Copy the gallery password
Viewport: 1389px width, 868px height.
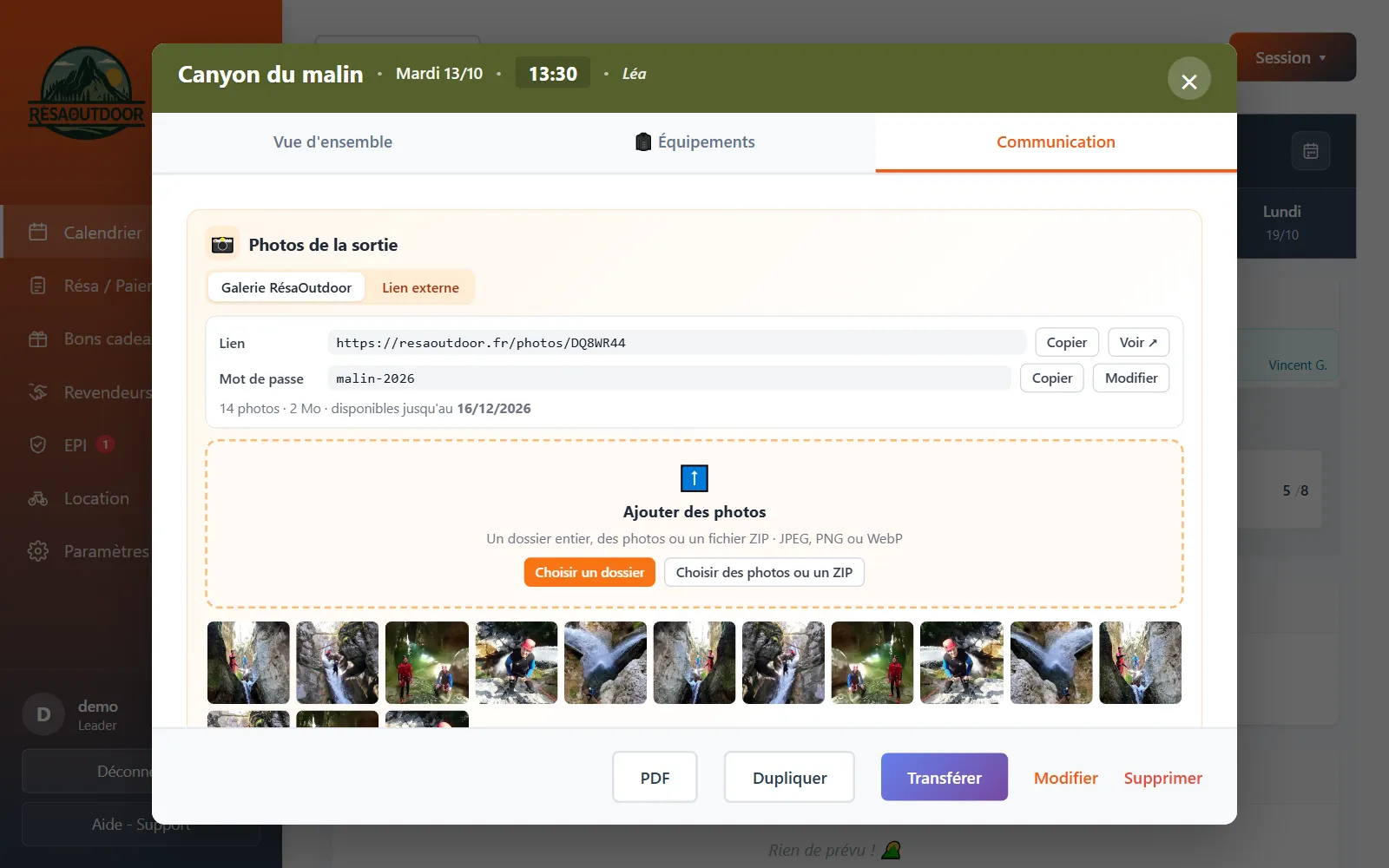(x=1052, y=378)
